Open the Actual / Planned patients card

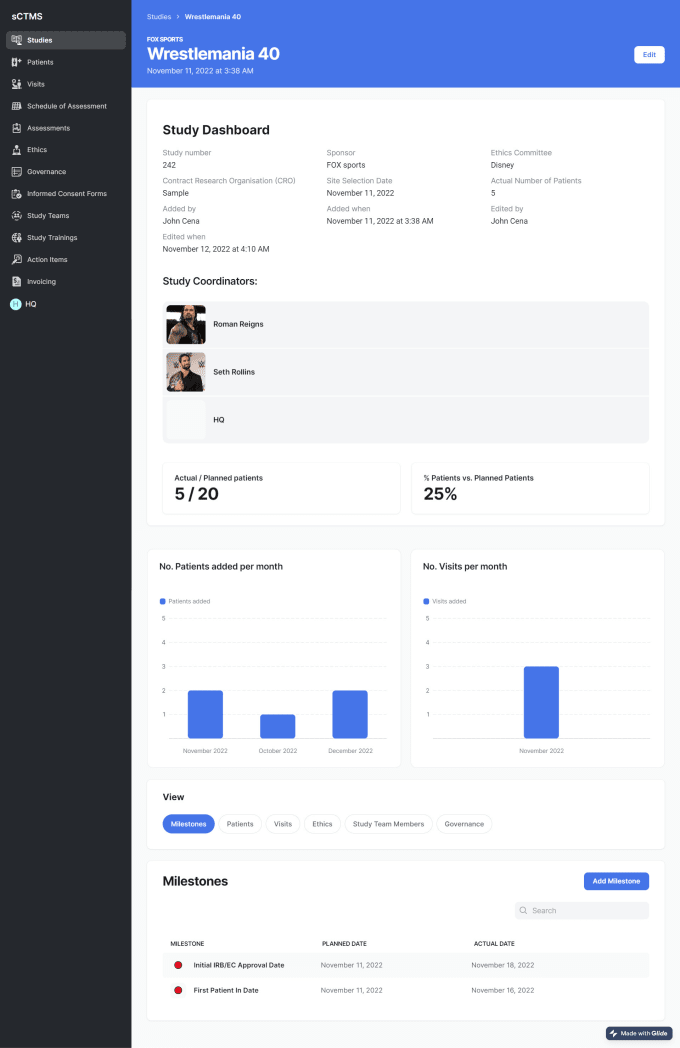tap(281, 489)
